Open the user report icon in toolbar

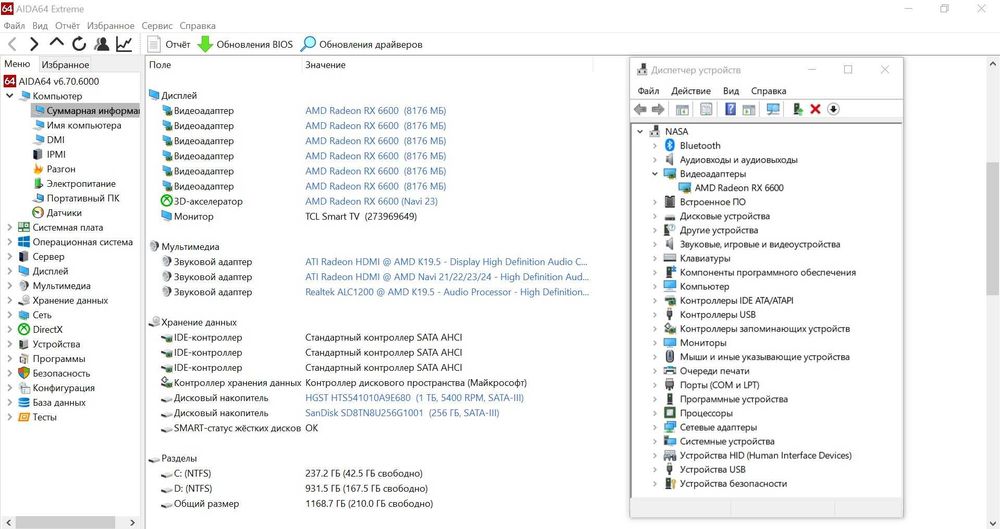(101, 44)
